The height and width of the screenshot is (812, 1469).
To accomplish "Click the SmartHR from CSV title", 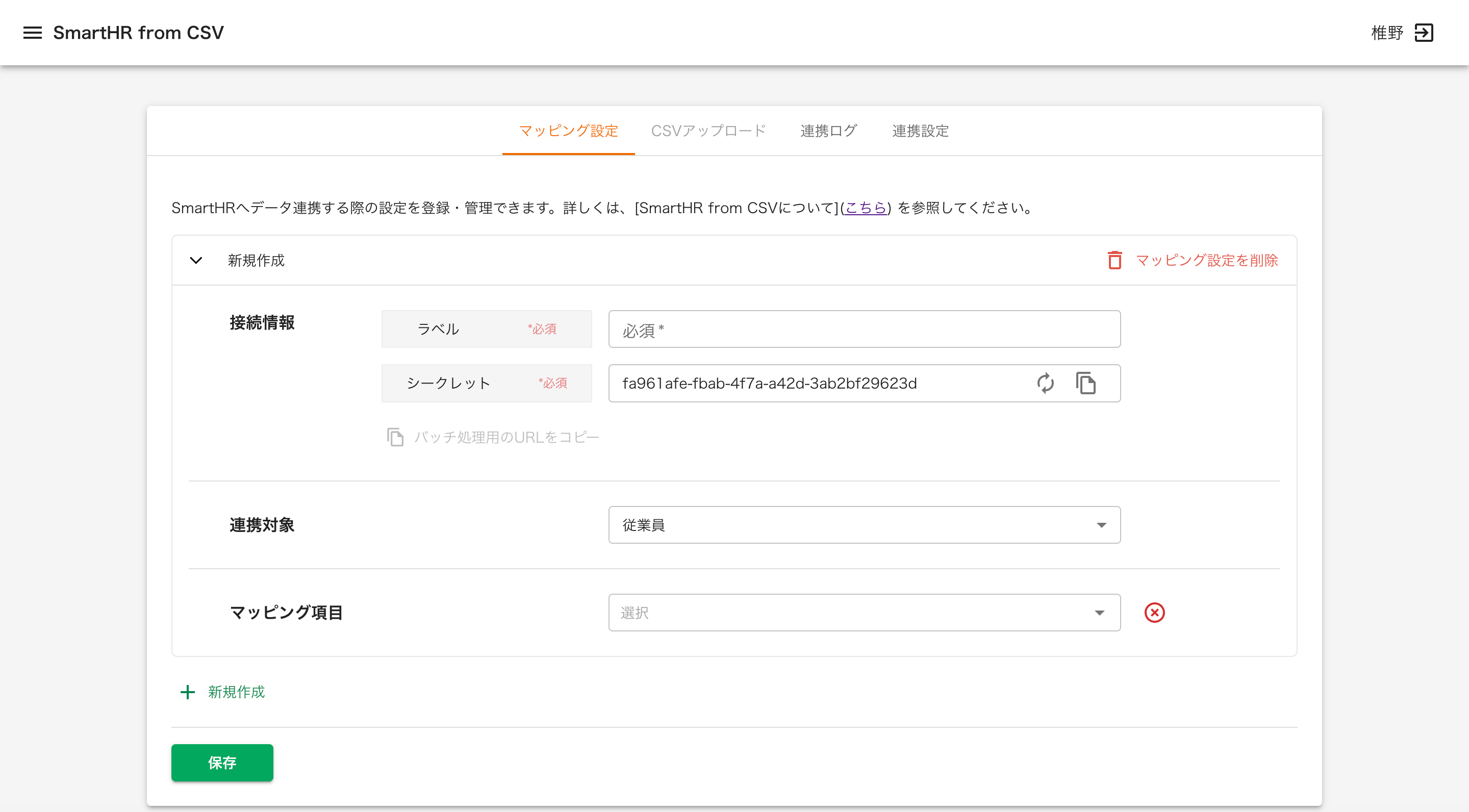I will click(139, 33).
